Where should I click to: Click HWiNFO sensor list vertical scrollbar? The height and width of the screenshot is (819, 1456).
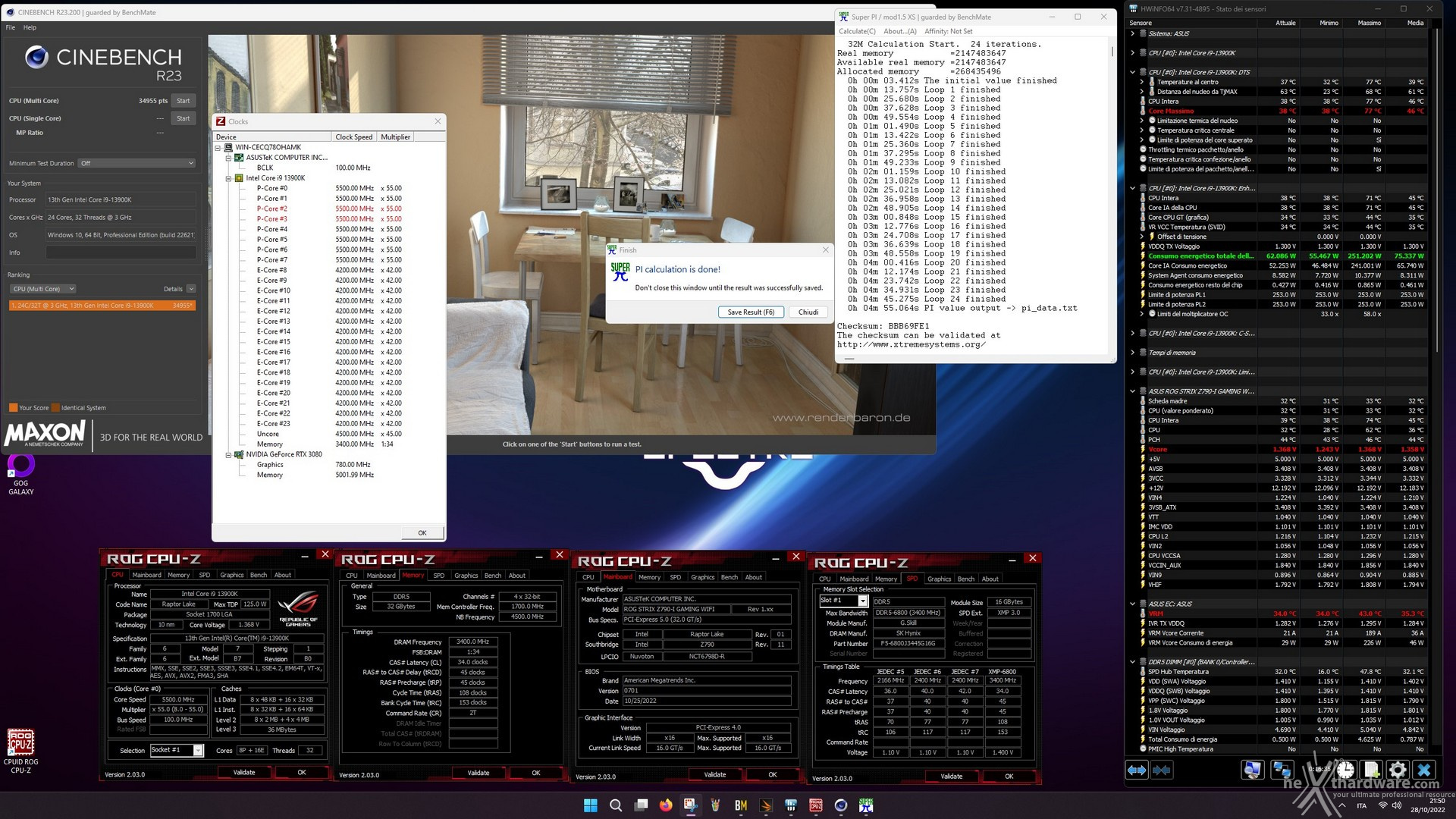(1437, 190)
